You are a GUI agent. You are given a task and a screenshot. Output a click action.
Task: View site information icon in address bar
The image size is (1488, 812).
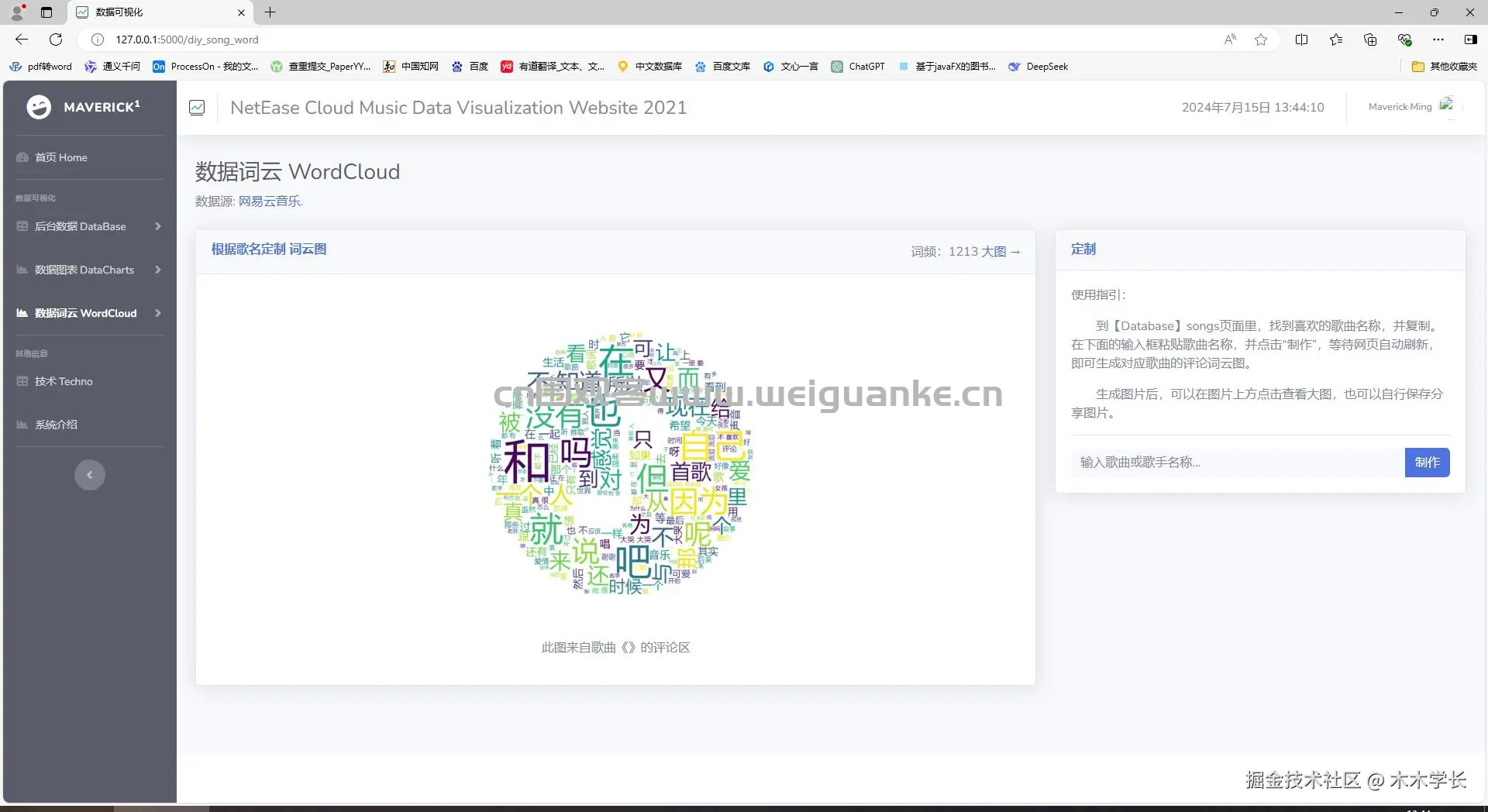(x=98, y=40)
